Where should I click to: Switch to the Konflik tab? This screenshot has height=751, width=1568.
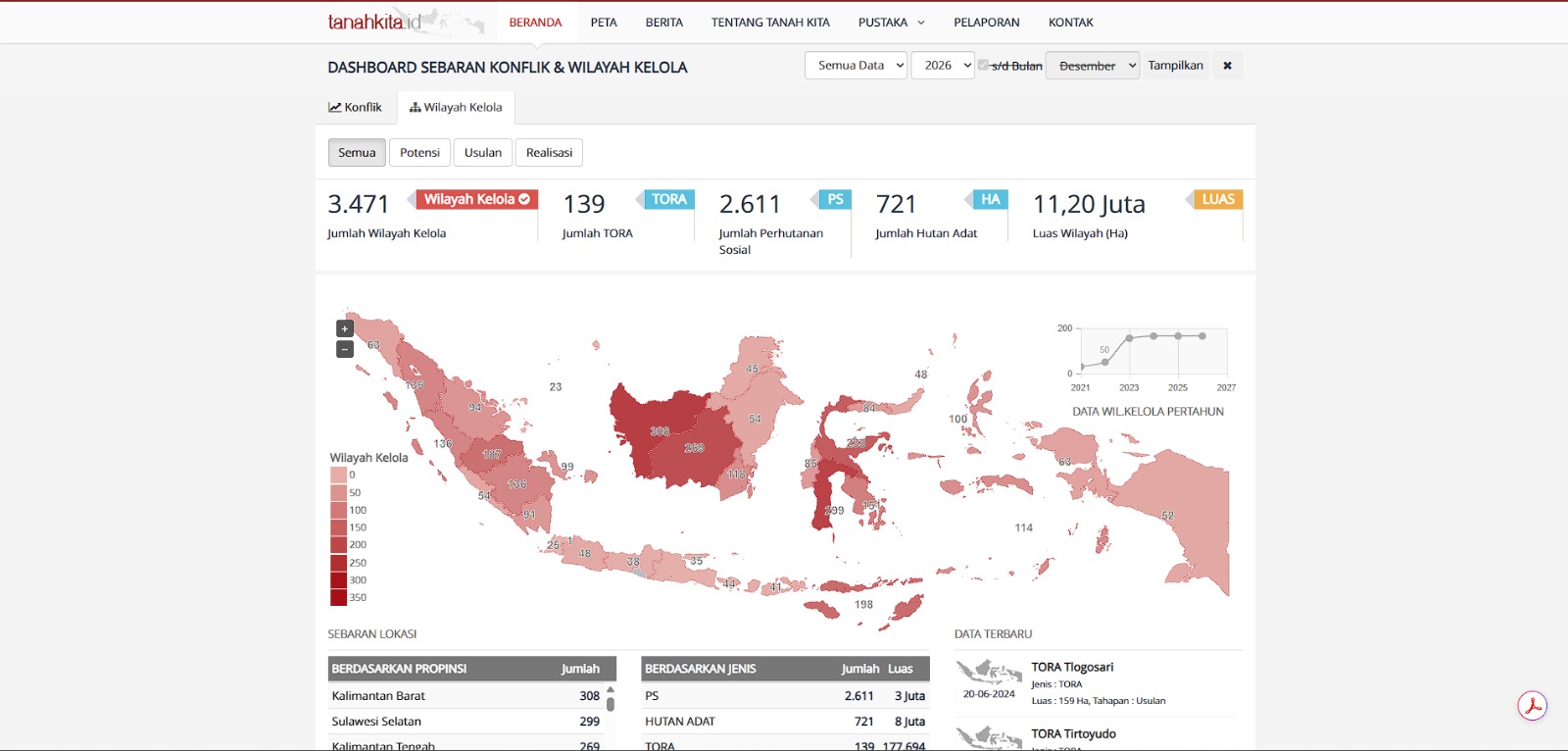[x=355, y=107]
